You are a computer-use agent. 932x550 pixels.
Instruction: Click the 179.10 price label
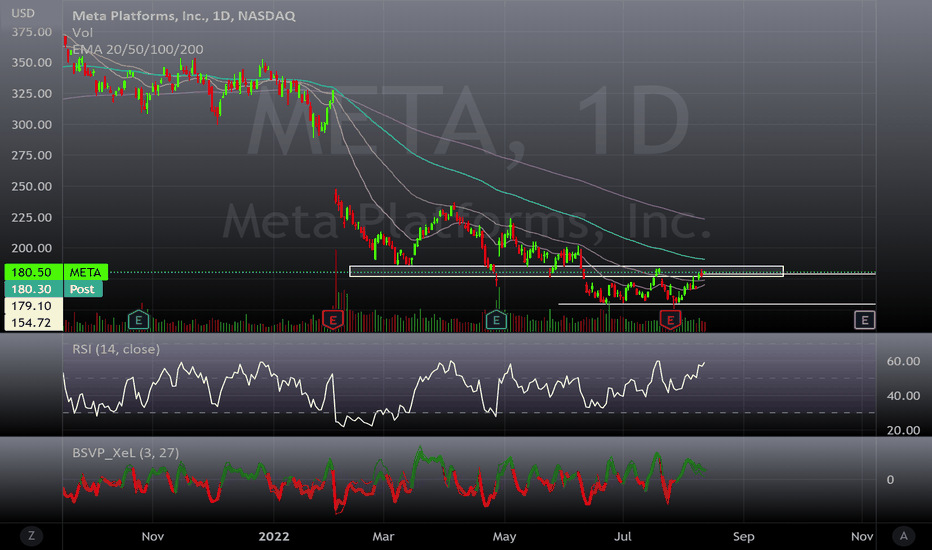(x=33, y=306)
